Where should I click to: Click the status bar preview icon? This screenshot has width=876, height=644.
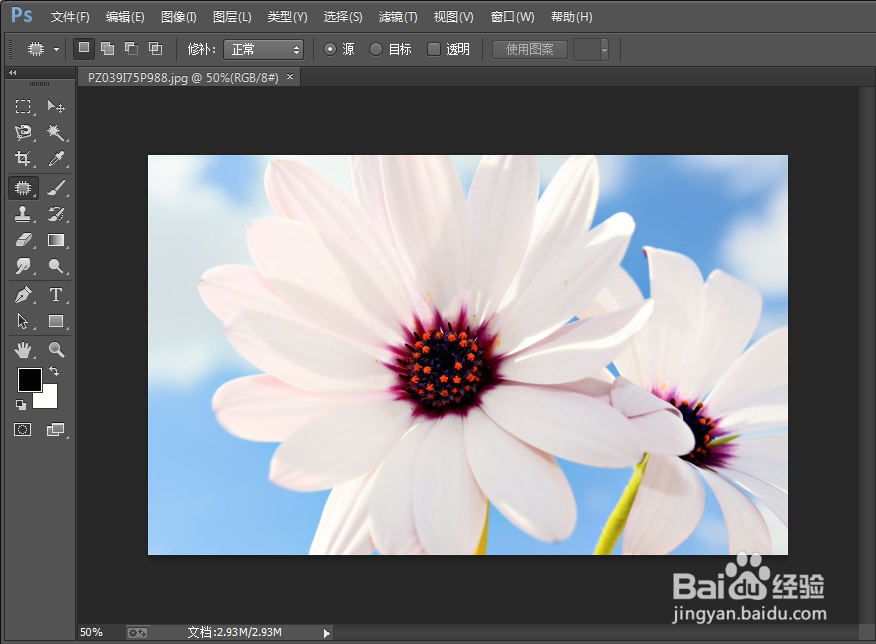coord(137,632)
